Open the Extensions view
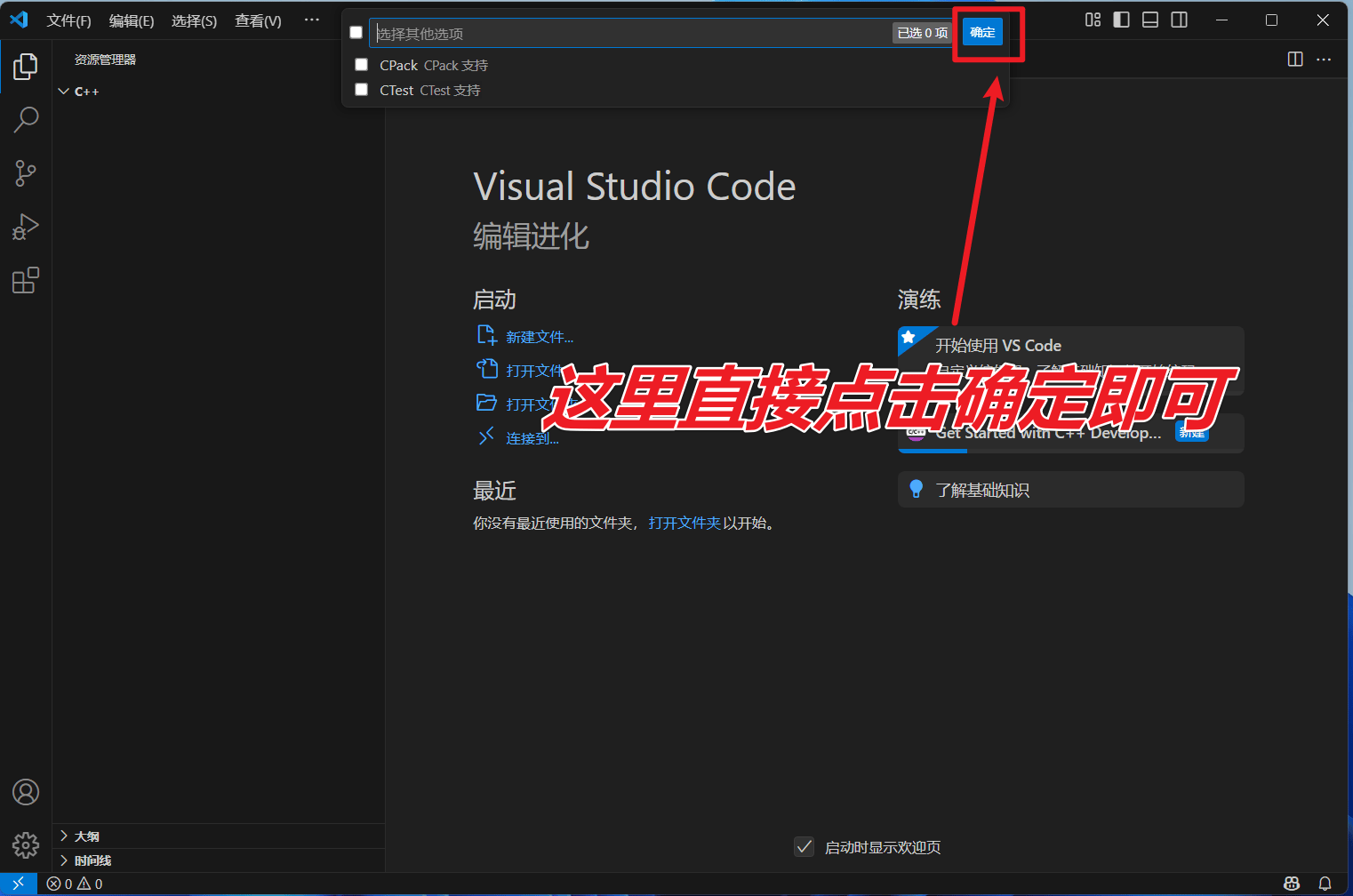1353x896 pixels. 26,281
